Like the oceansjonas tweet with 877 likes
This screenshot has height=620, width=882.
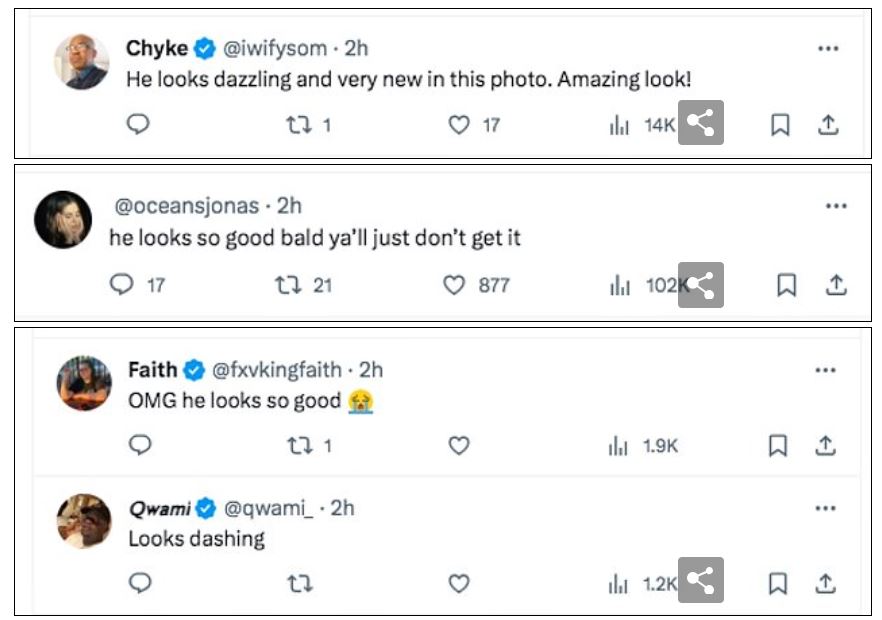455,285
